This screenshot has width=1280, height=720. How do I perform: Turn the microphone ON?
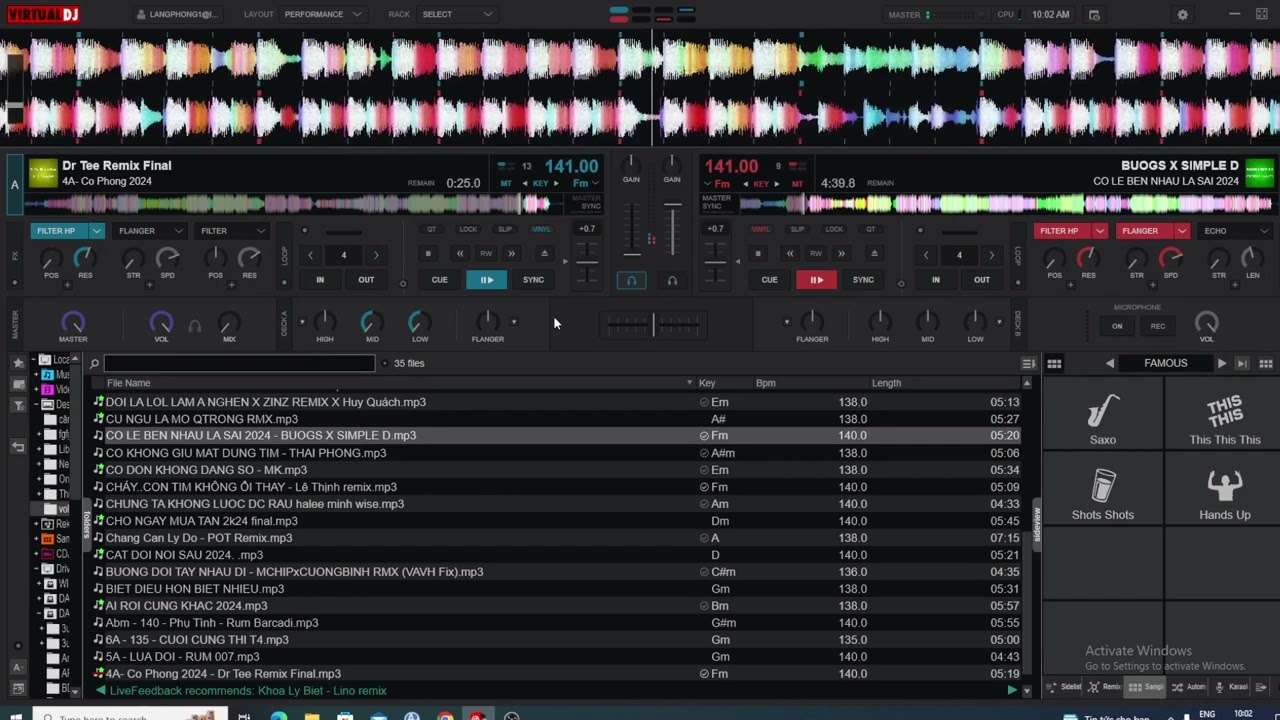1117,326
